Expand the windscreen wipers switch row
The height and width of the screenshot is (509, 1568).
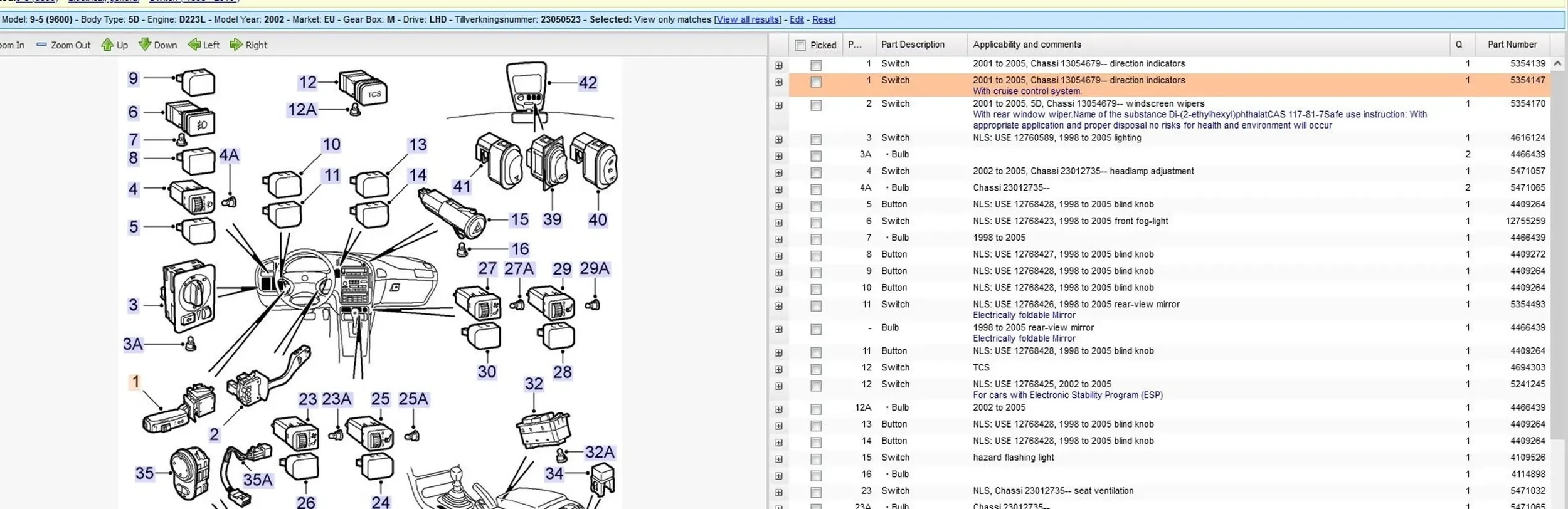click(778, 105)
